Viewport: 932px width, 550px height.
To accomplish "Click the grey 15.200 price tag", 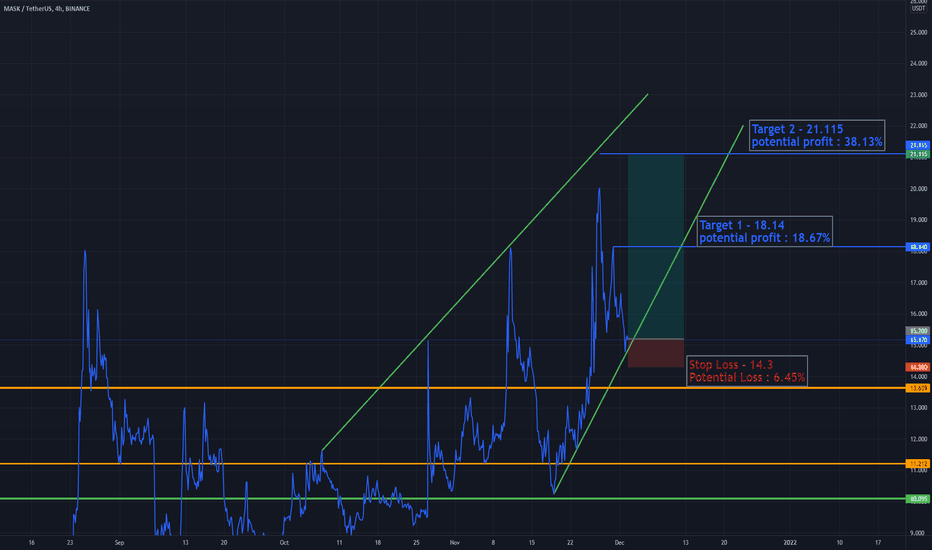I will (918, 331).
